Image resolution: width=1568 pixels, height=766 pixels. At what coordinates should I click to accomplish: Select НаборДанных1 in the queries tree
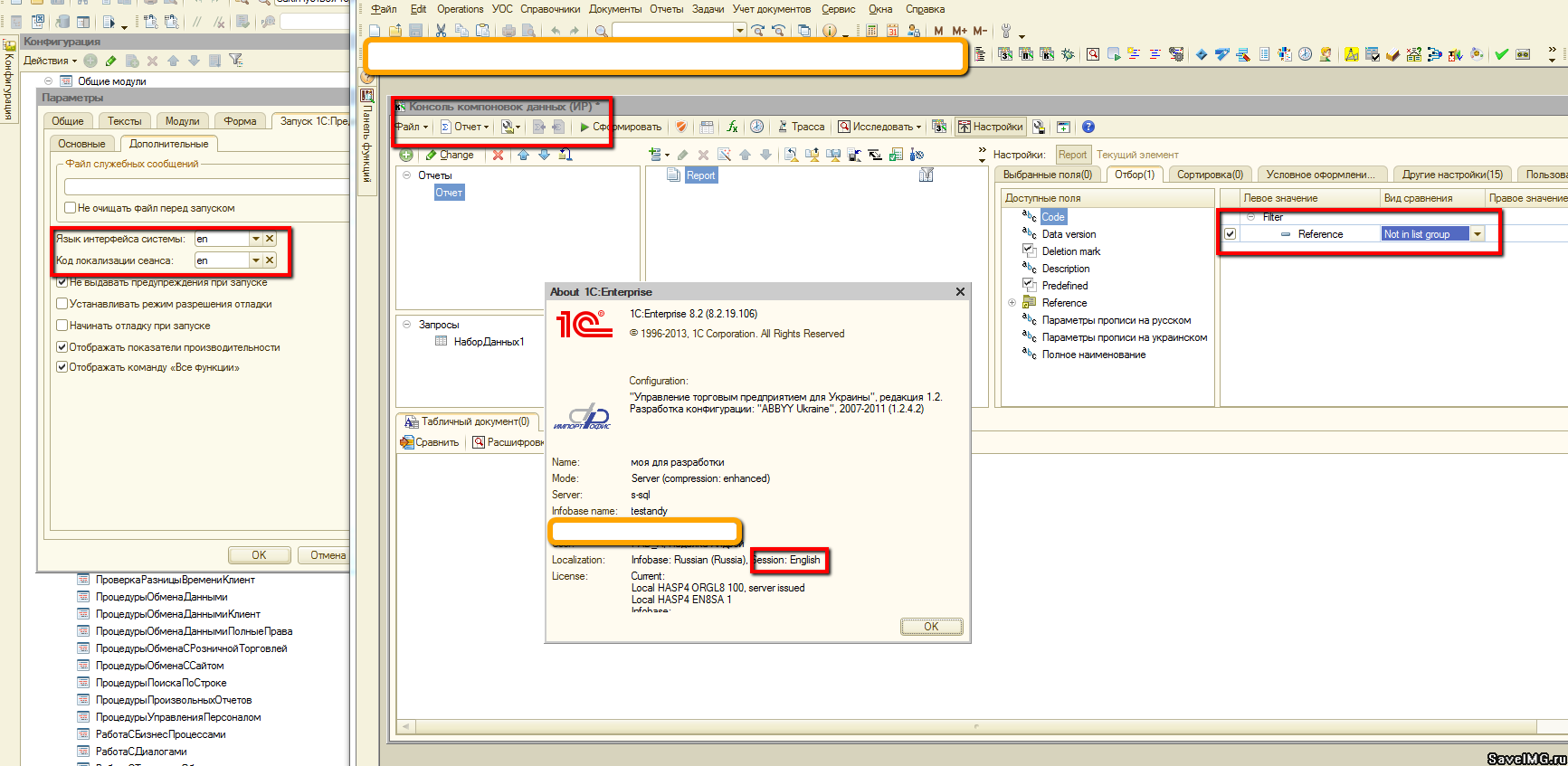489,342
